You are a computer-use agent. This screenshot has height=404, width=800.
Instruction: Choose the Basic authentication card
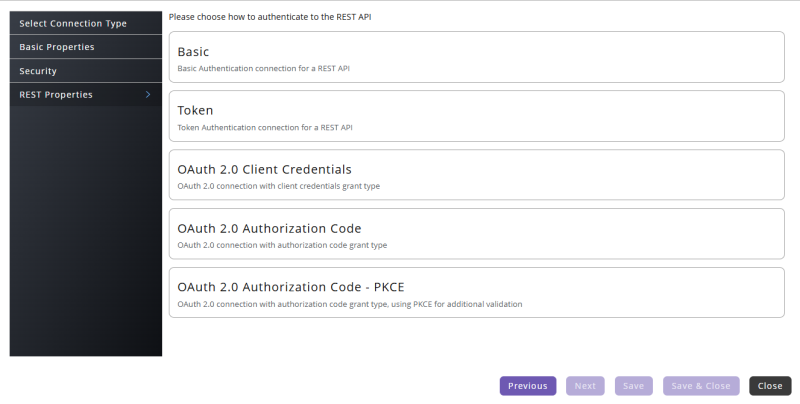(477, 57)
